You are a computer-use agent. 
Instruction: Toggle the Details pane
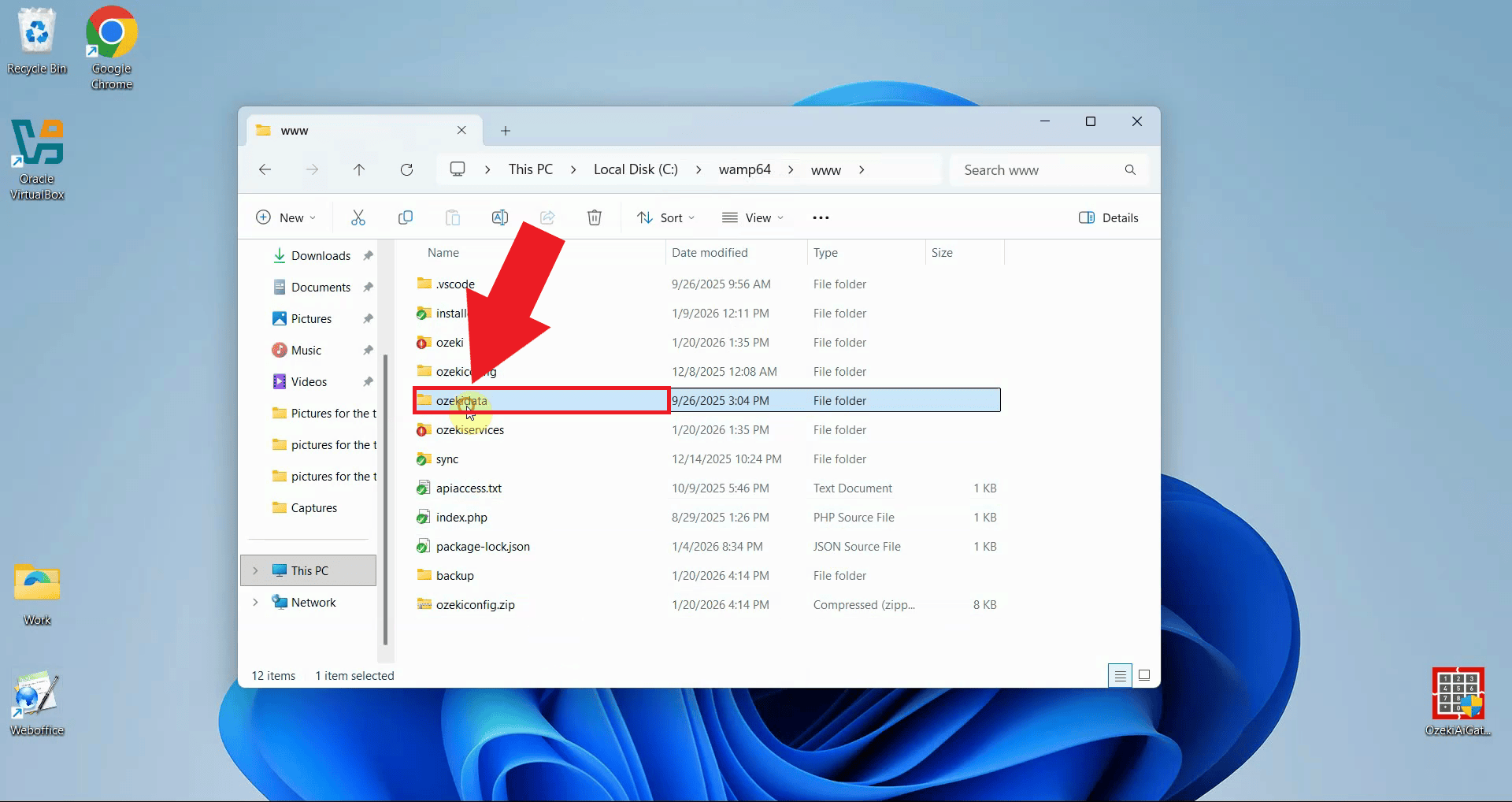pyautogui.click(x=1109, y=217)
